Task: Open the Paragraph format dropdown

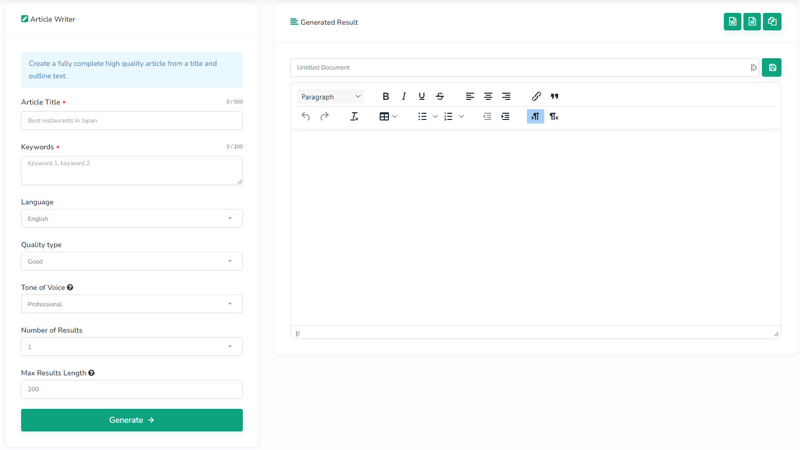Action: point(331,96)
